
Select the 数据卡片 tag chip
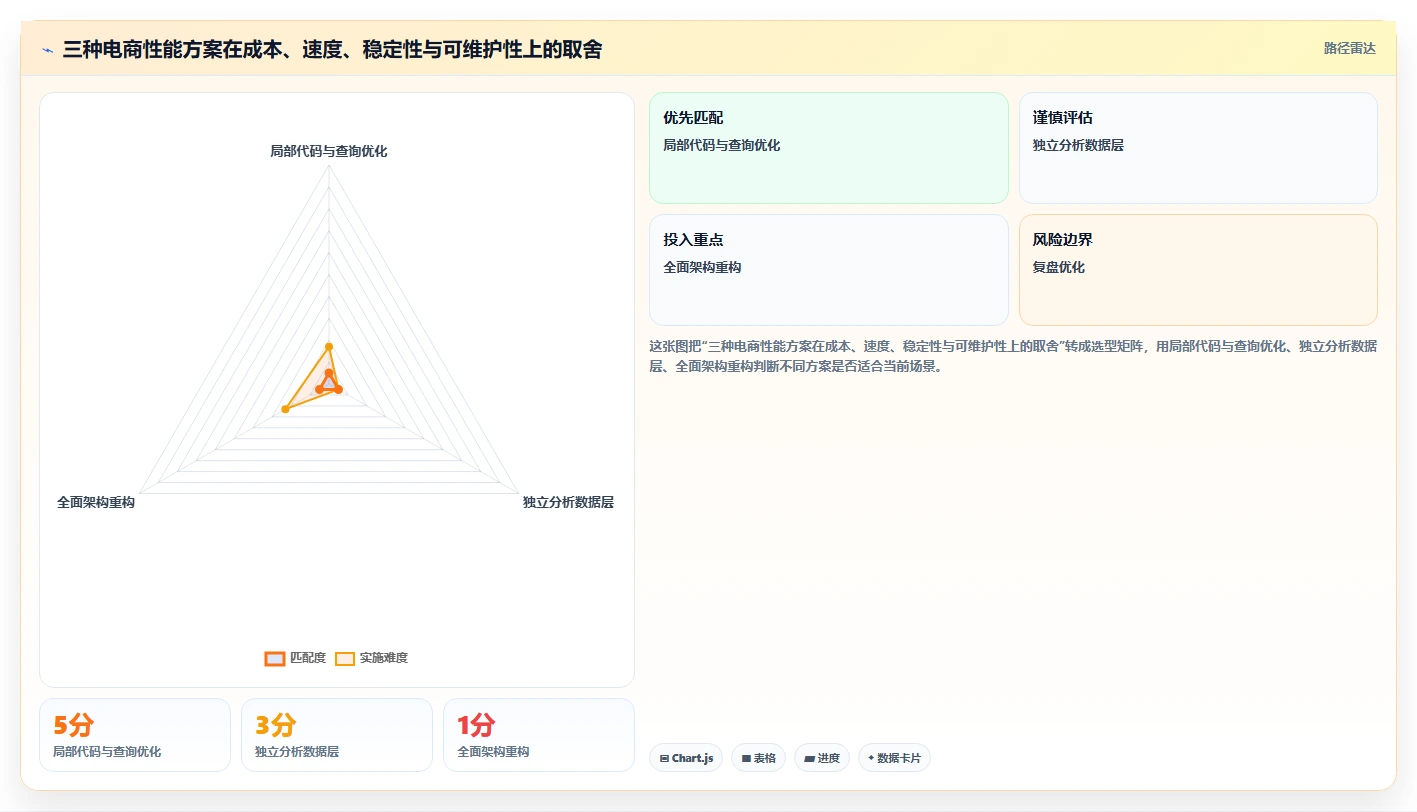tap(894, 758)
